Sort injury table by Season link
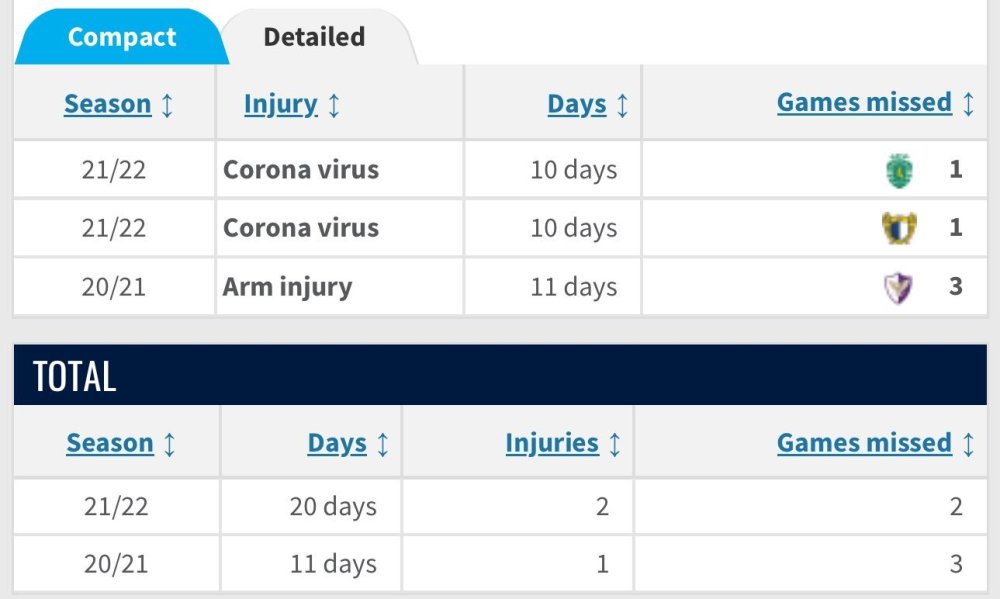The width and height of the screenshot is (1000, 599). [107, 104]
